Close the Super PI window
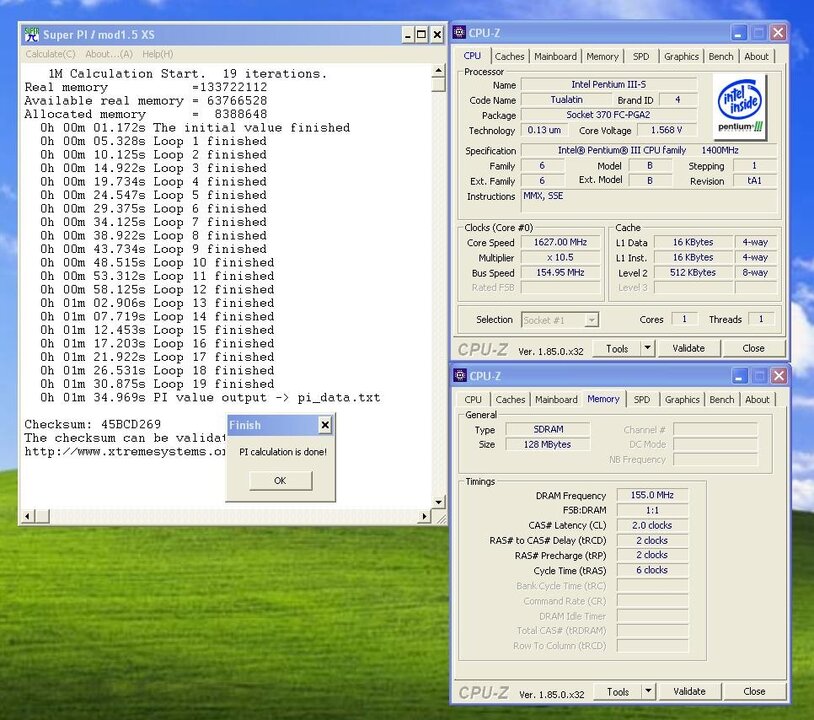The height and width of the screenshot is (720, 814). [437, 35]
